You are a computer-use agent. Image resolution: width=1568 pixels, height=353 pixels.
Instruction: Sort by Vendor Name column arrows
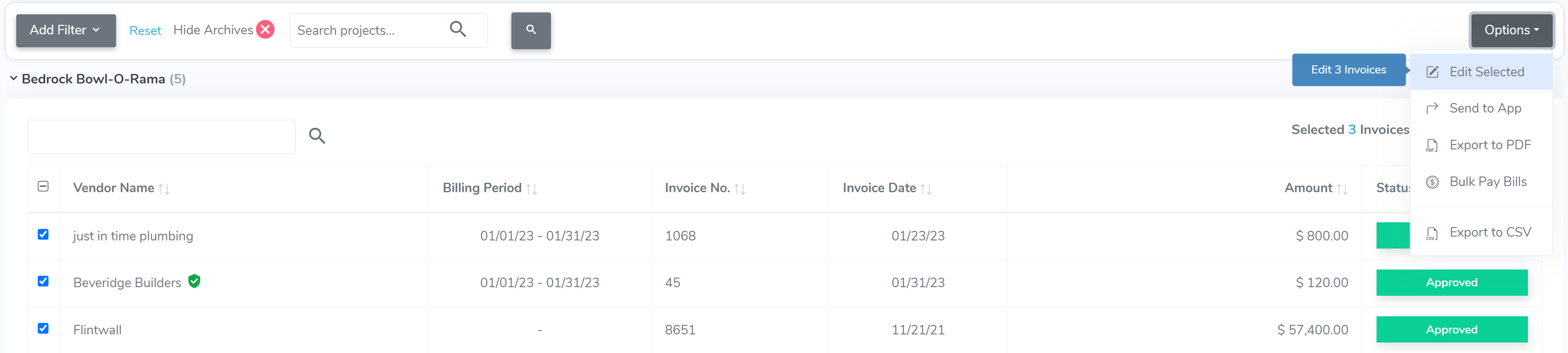click(x=164, y=189)
